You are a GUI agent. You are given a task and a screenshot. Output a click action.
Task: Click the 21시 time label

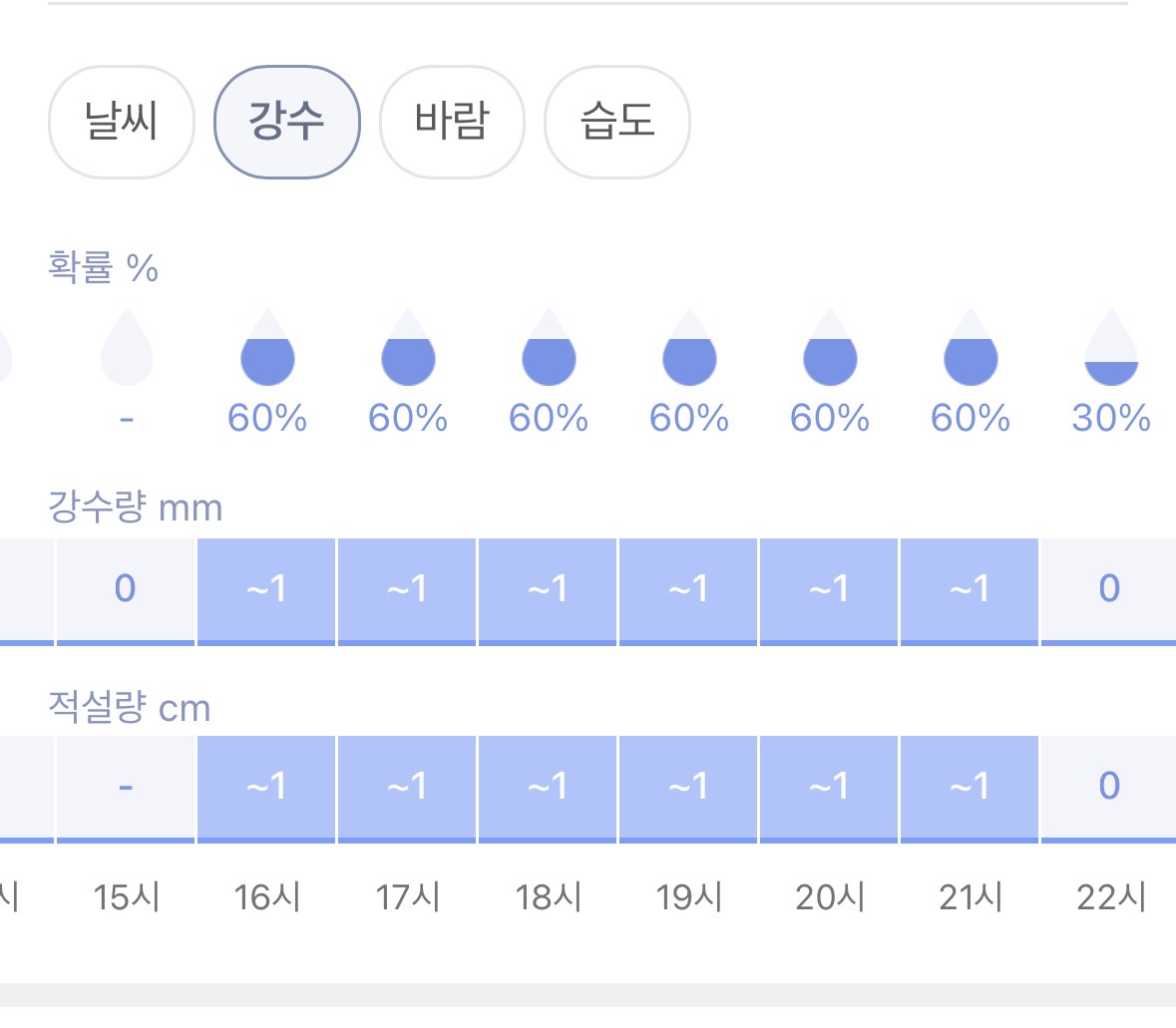pos(971,897)
